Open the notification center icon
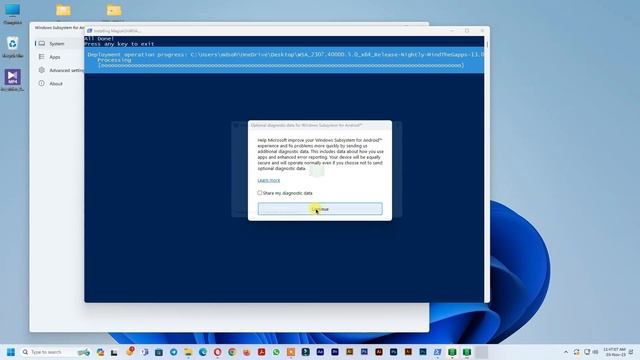 coord(631,352)
